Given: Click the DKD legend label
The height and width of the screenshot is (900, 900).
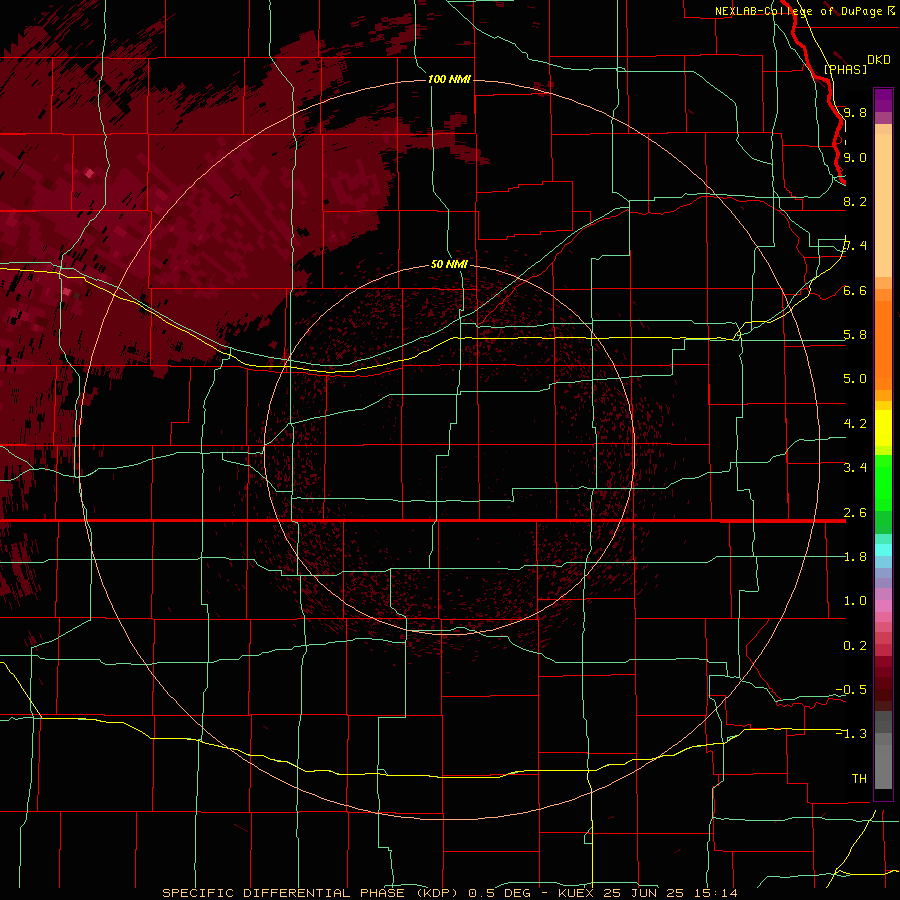Looking at the screenshot, I should (x=879, y=60).
